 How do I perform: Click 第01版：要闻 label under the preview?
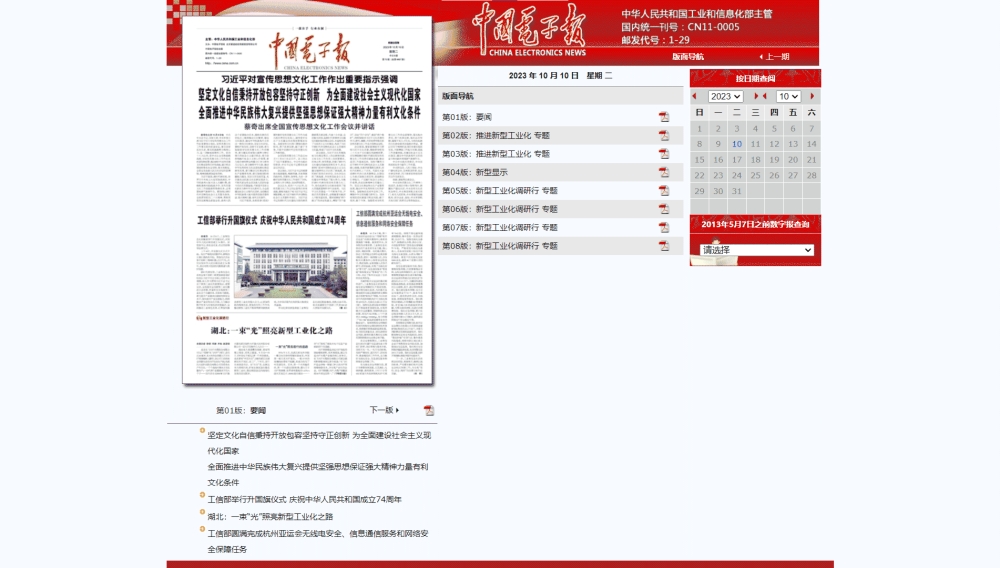click(x=241, y=411)
